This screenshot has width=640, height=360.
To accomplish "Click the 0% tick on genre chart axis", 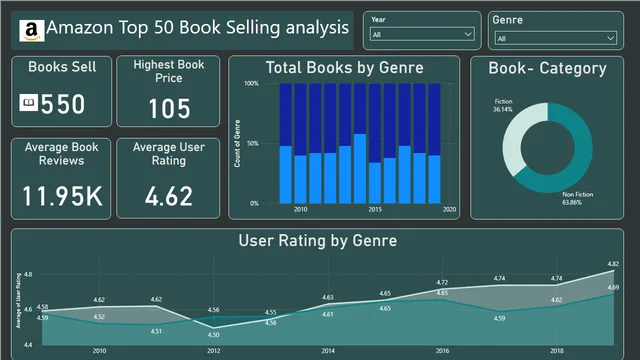I will point(254,203).
